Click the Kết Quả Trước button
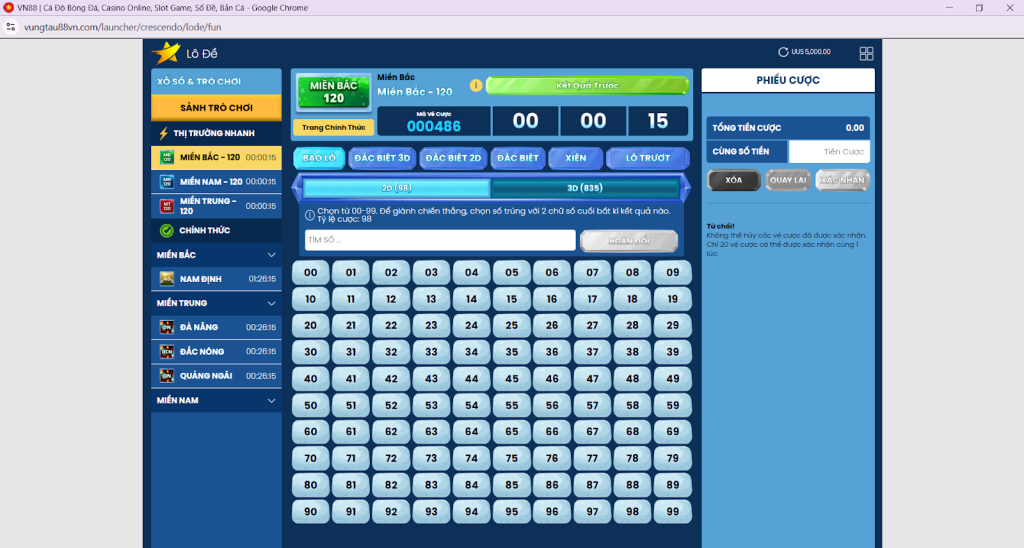The height and width of the screenshot is (548, 1024). [587, 86]
